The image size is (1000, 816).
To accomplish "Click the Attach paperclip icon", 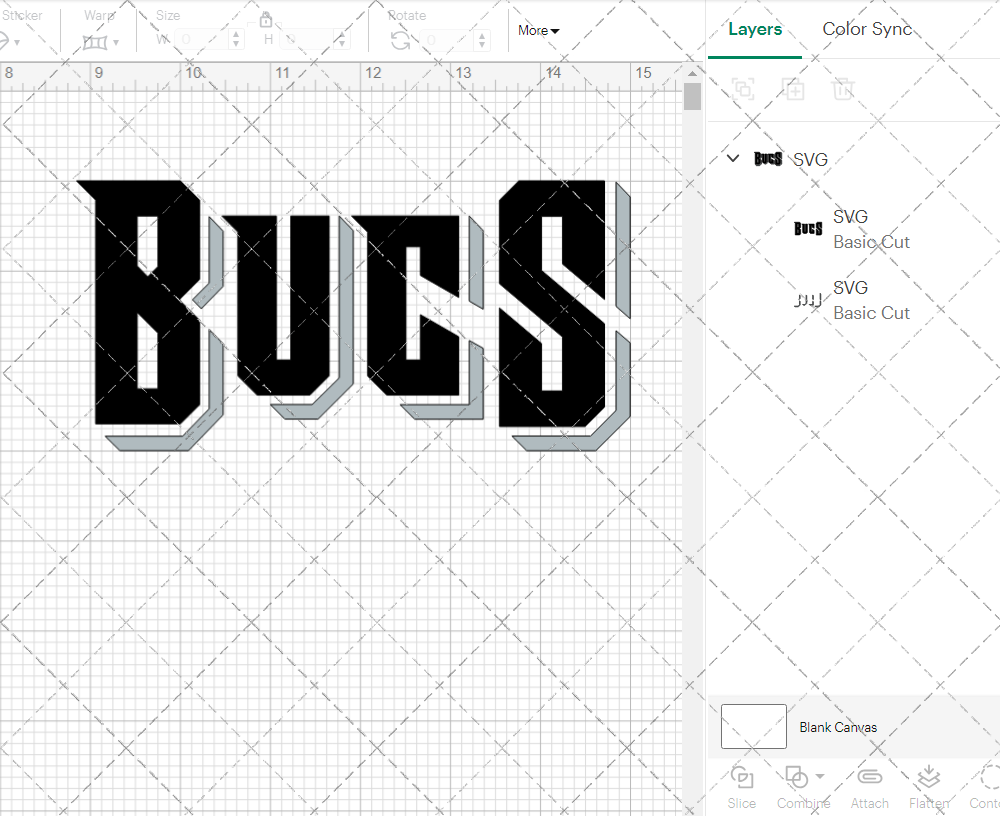I will 869,778.
